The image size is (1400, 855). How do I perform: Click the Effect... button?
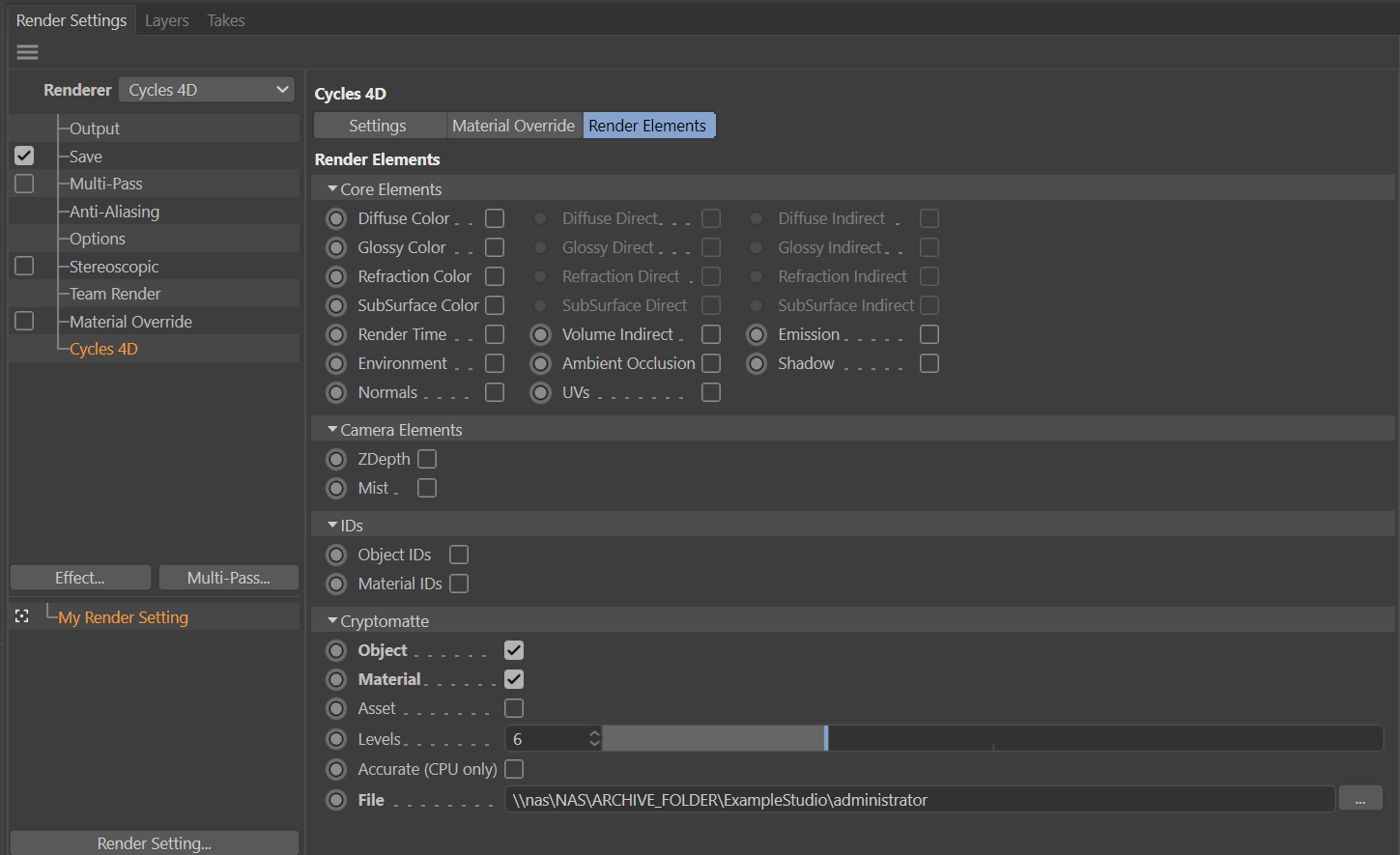tap(80, 578)
